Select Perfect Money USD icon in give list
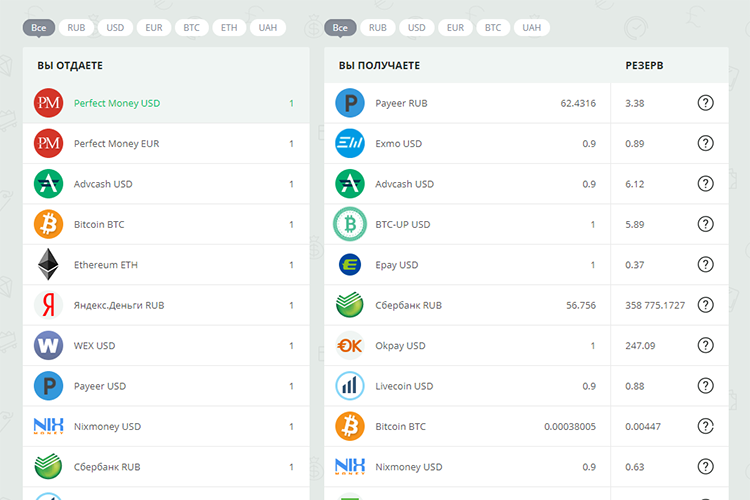Image resolution: width=750 pixels, height=500 pixels. pos(48,103)
